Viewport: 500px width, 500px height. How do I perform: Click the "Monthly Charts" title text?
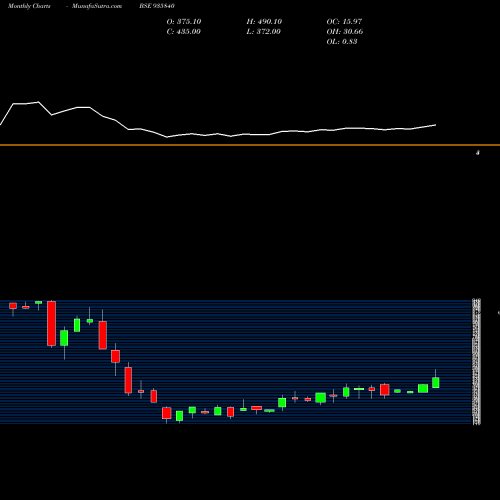click(29, 6)
